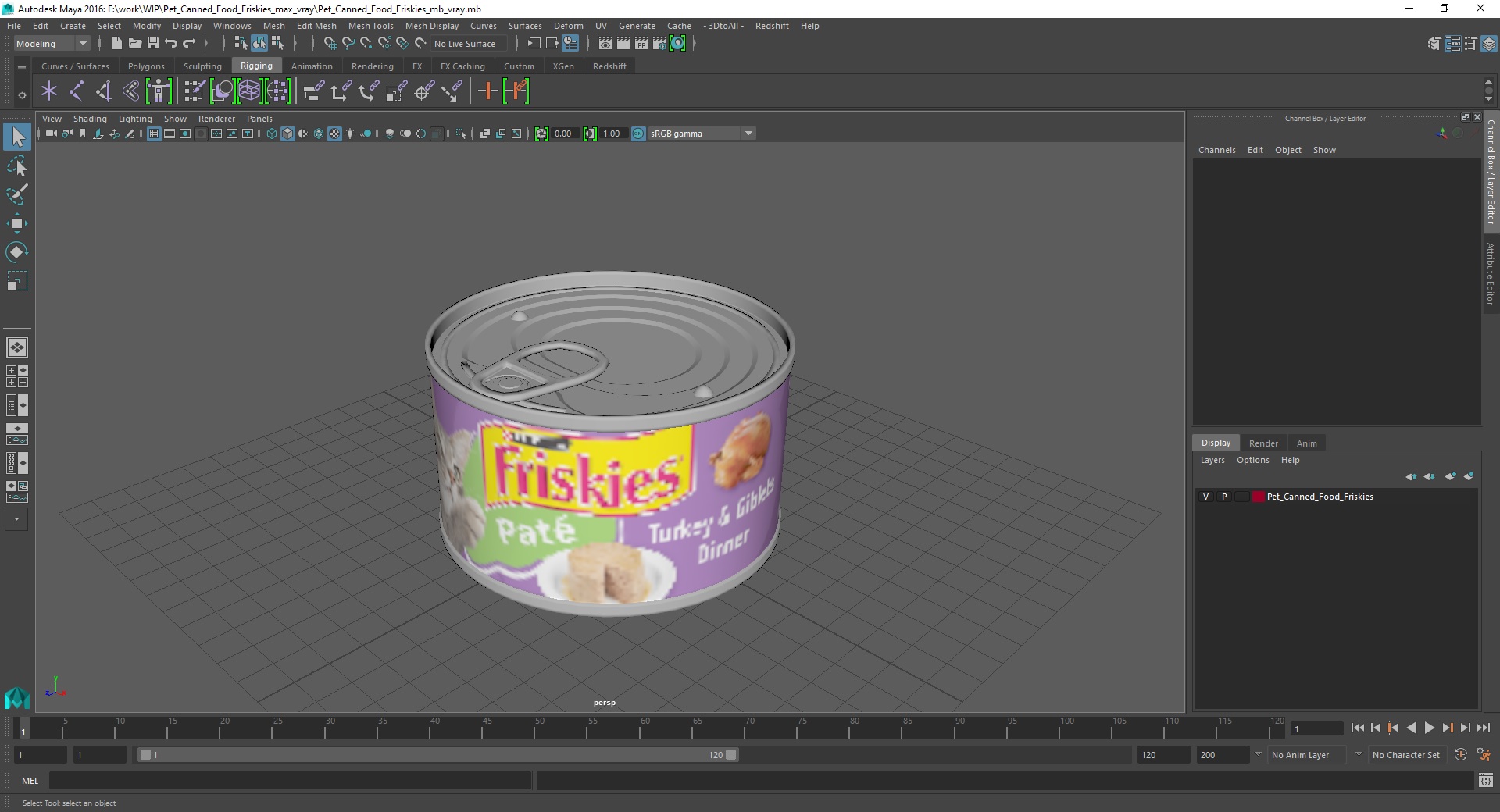Open the No Character Set dropdown
The height and width of the screenshot is (812, 1500).
pos(1406,755)
